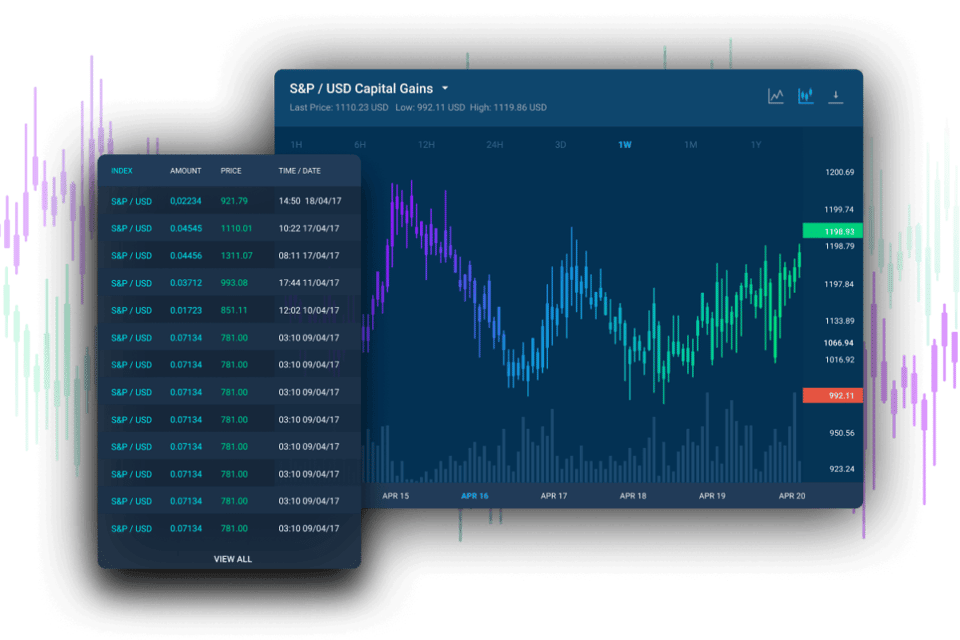Select the 1197.84 price axis label
Screen dimensions: 960x640
point(839,284)
